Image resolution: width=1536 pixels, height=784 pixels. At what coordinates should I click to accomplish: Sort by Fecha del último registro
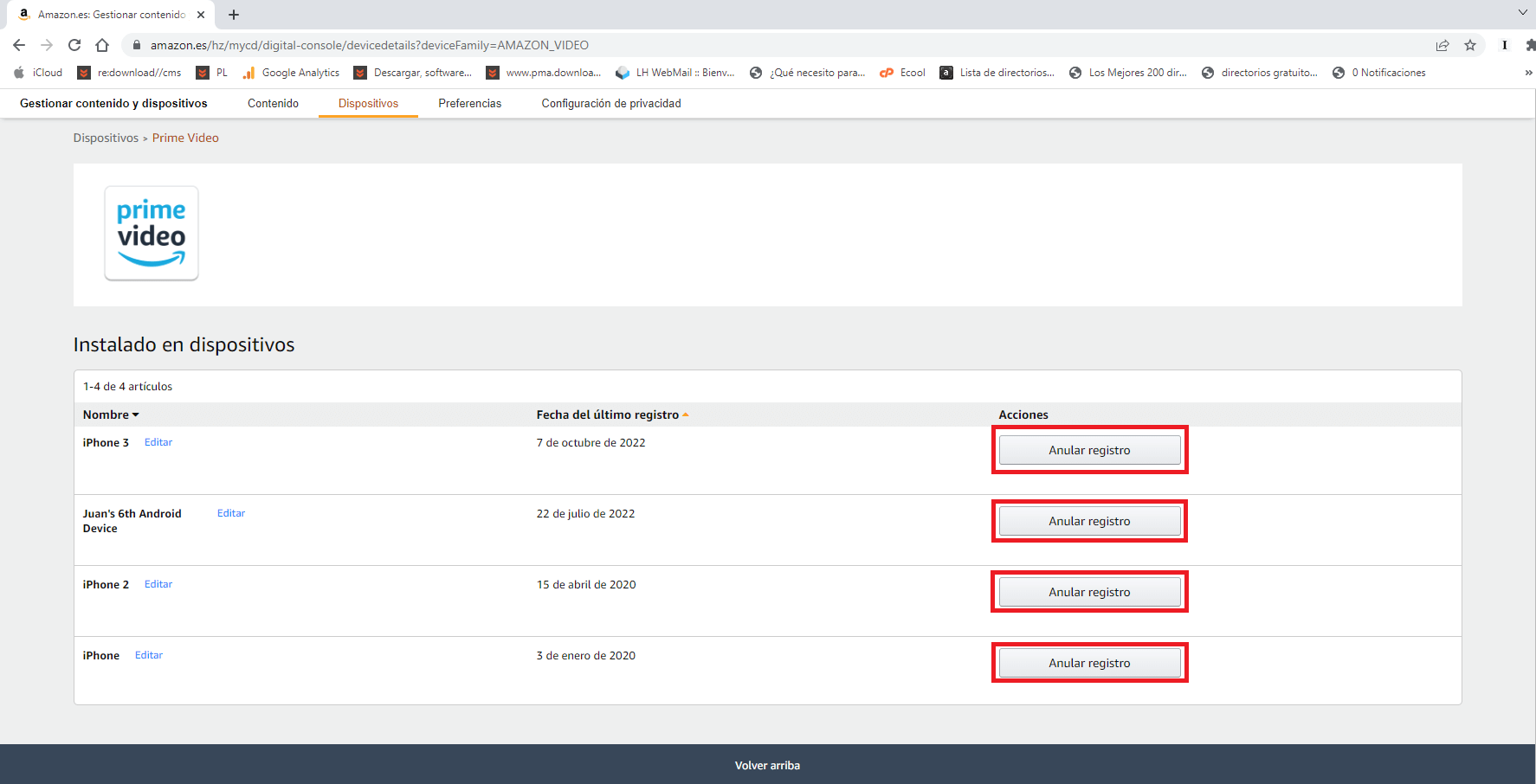pyautogui.click(x=612, y=414)
